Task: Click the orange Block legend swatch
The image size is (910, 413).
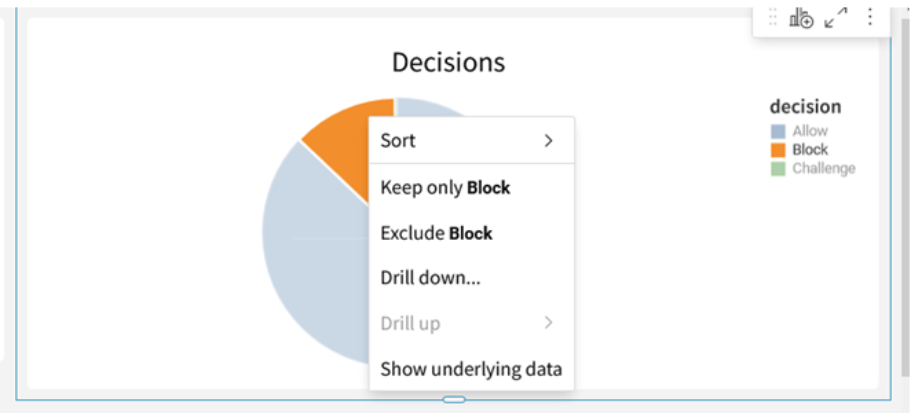Action: pos(778,150)
